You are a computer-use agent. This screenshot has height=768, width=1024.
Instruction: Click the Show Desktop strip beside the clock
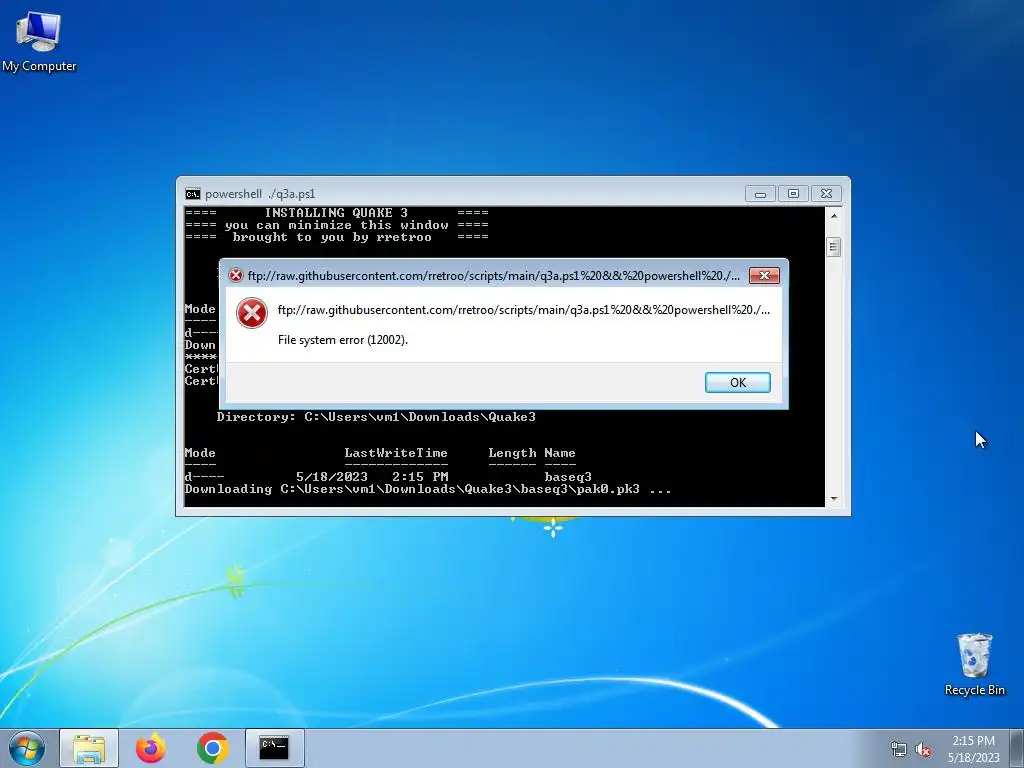pos(1017,748)
